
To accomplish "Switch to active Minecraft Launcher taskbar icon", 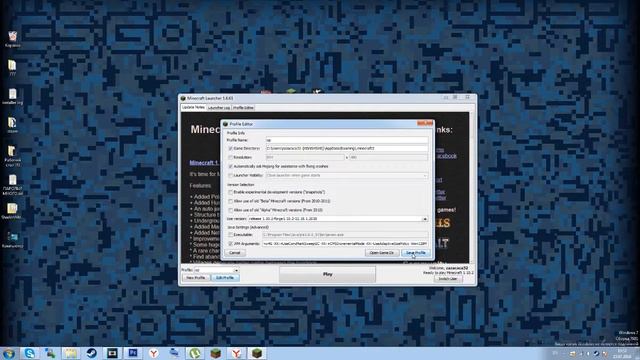I will tap(257, 353).
